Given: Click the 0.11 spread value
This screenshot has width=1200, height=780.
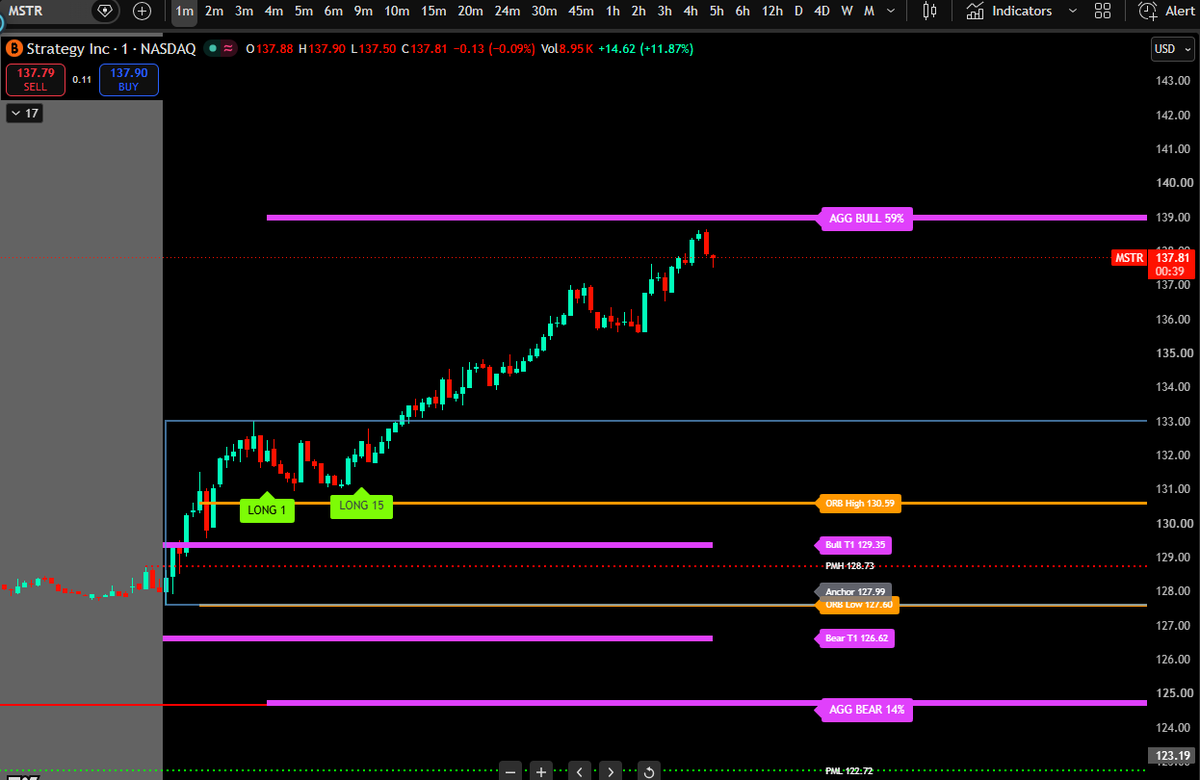Looking at the screenshot, I should point(82,79).
